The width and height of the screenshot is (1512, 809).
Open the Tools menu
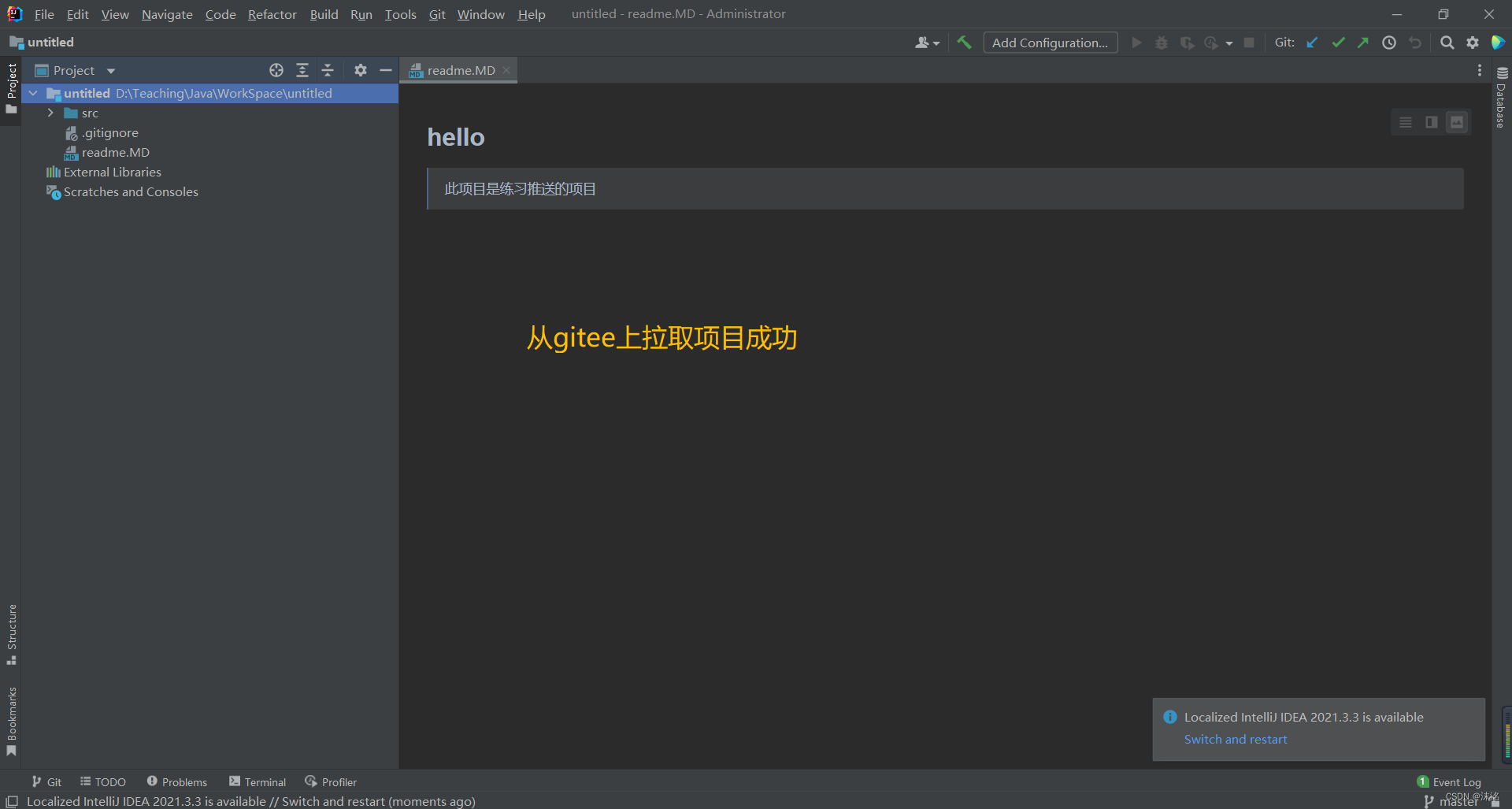(x=400, y=14)
